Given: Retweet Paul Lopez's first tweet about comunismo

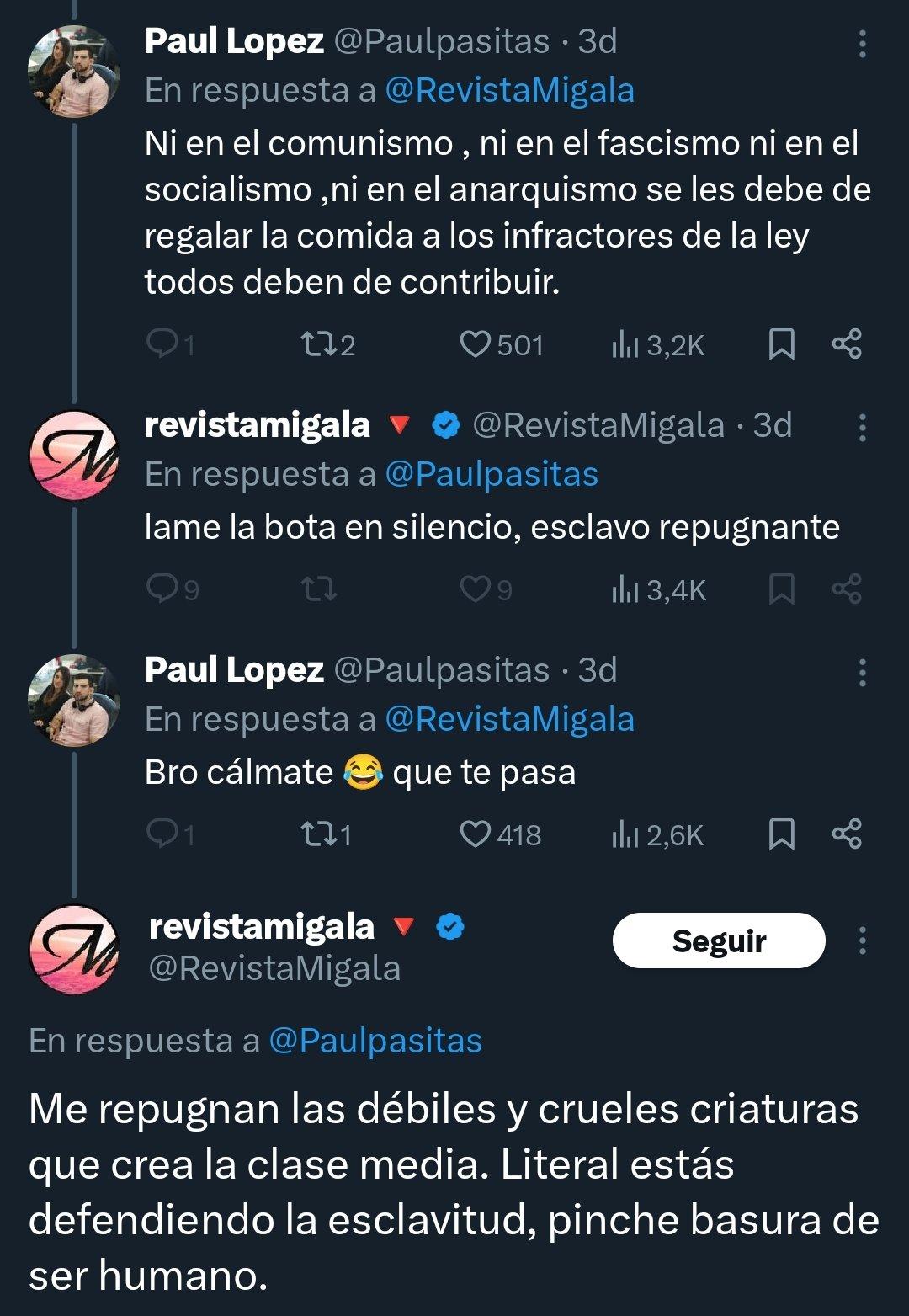Looking at the screenshot, I should point(327,345).
